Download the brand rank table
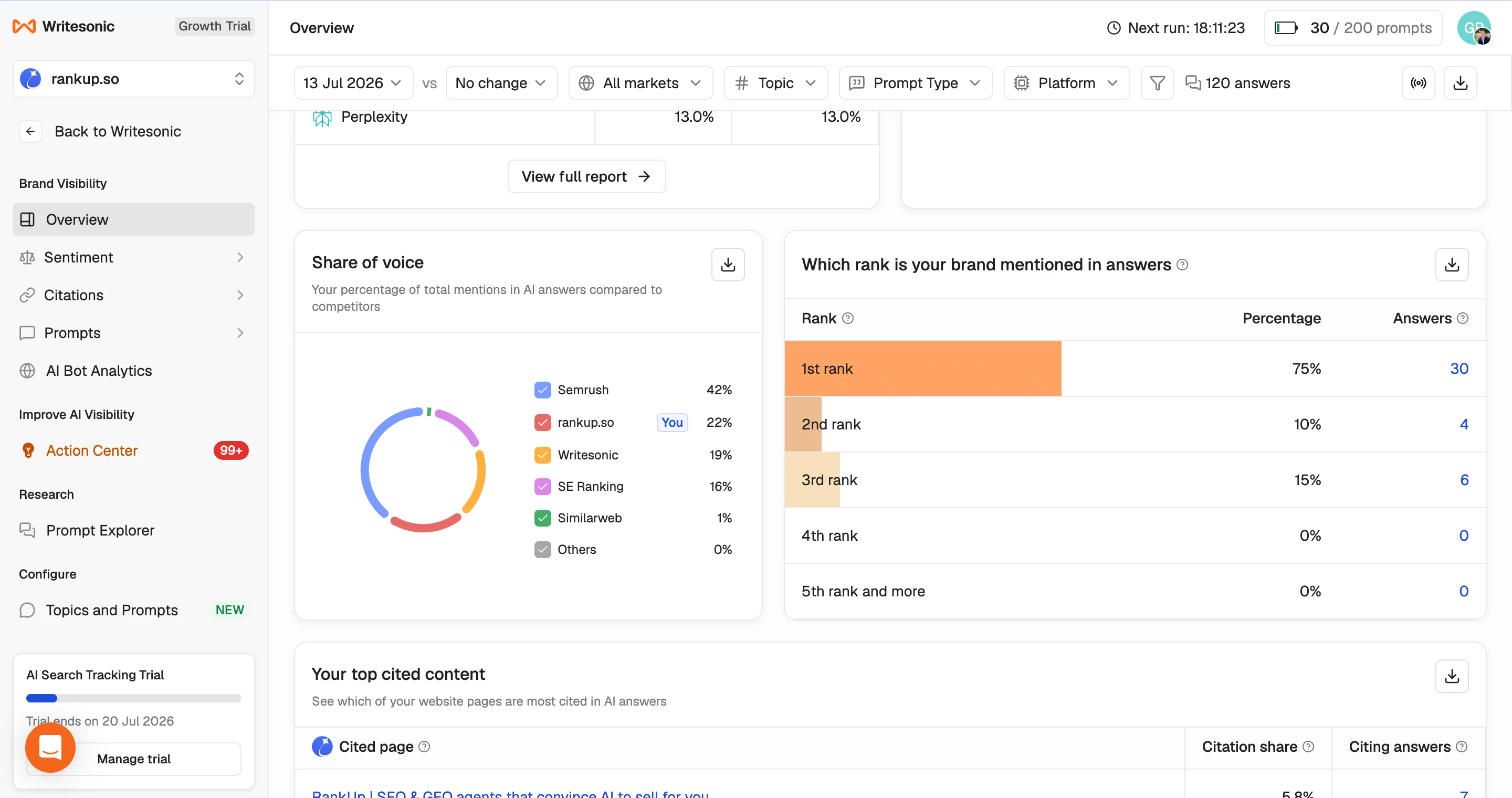Screen dimensions: 1512x798 tap(1452, 264)
